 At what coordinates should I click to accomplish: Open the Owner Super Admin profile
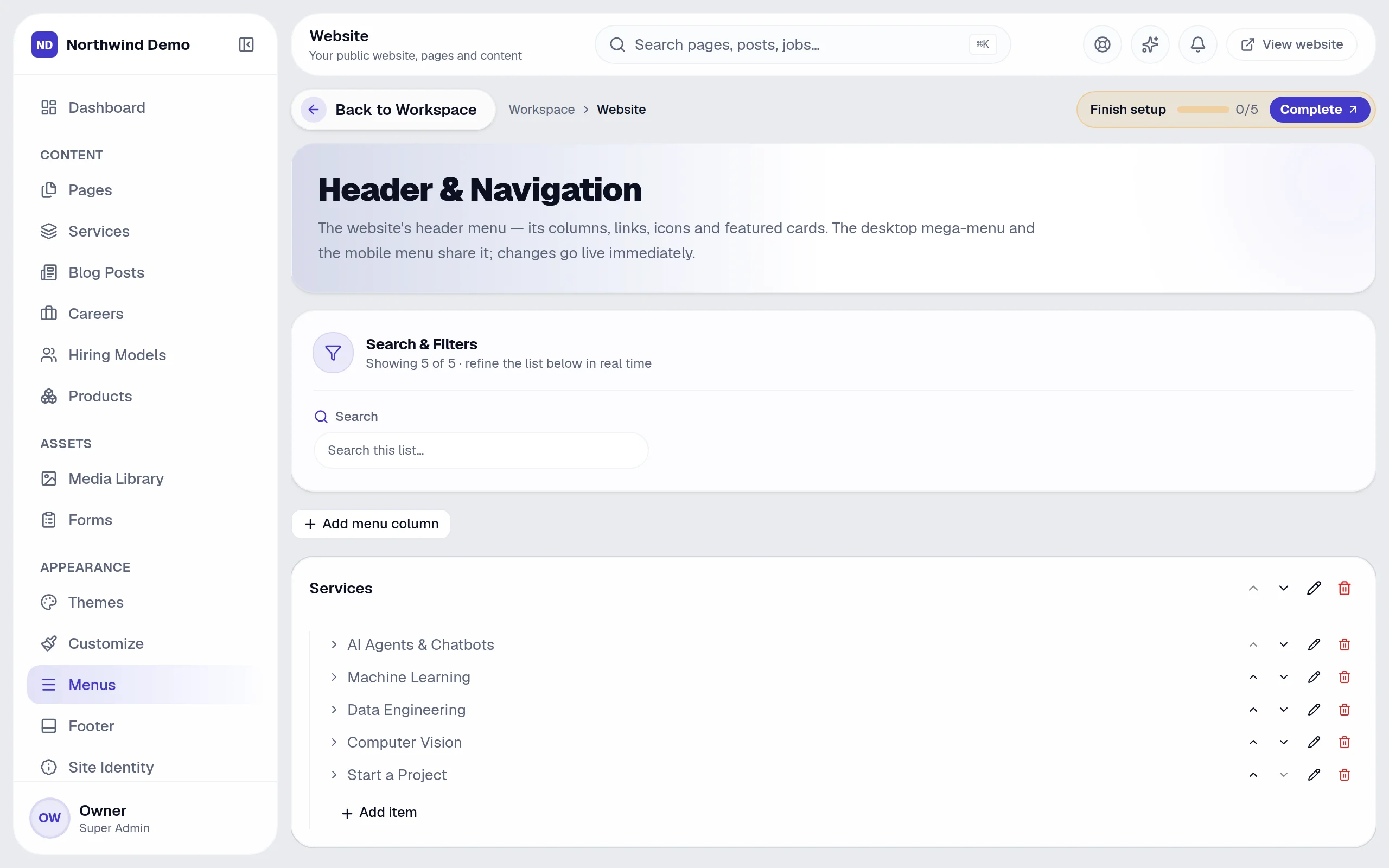145,819
